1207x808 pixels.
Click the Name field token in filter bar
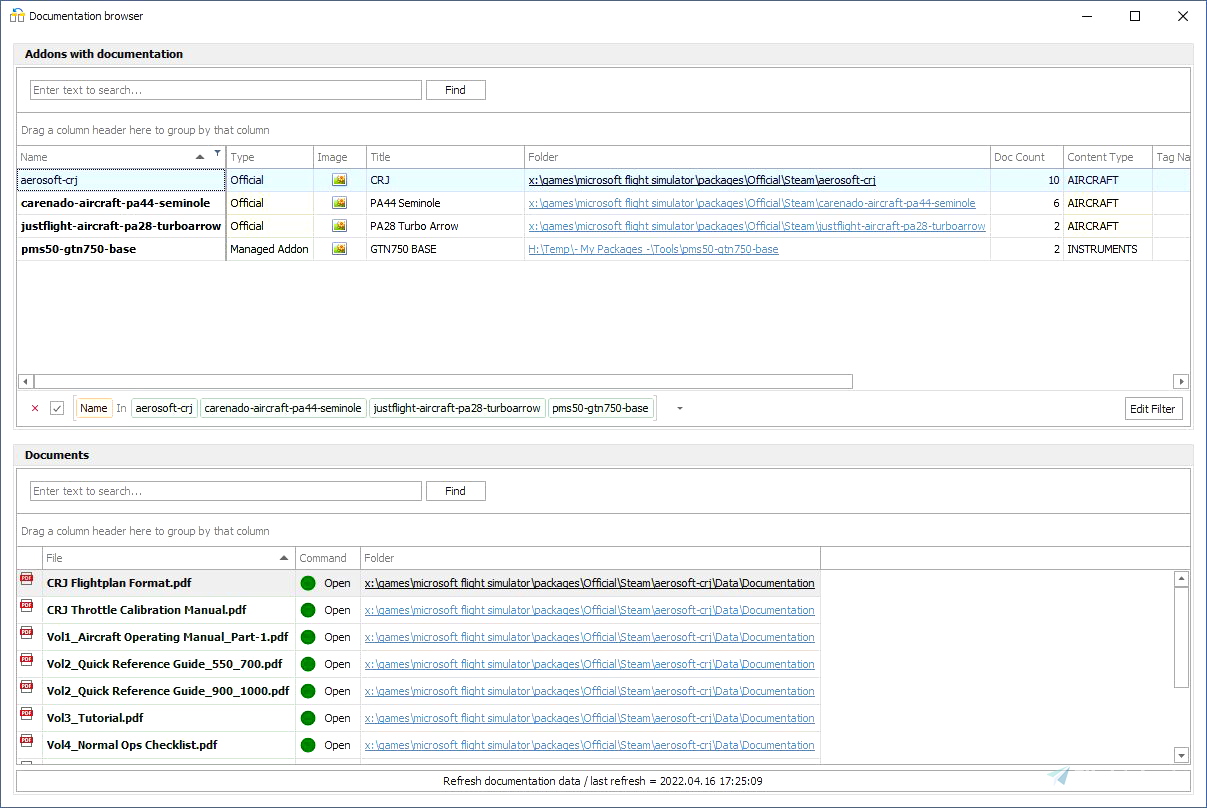(94, 408)
